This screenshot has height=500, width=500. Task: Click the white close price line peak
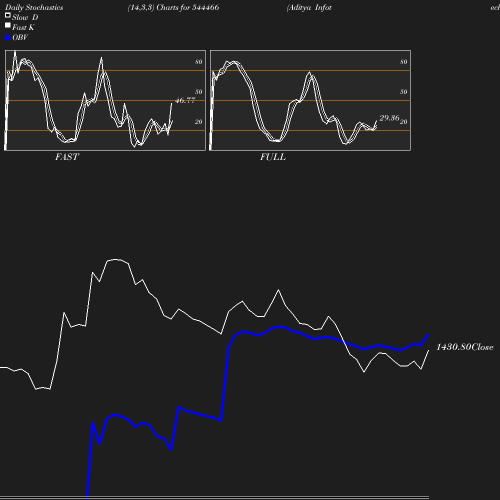[x=115, y=259]
